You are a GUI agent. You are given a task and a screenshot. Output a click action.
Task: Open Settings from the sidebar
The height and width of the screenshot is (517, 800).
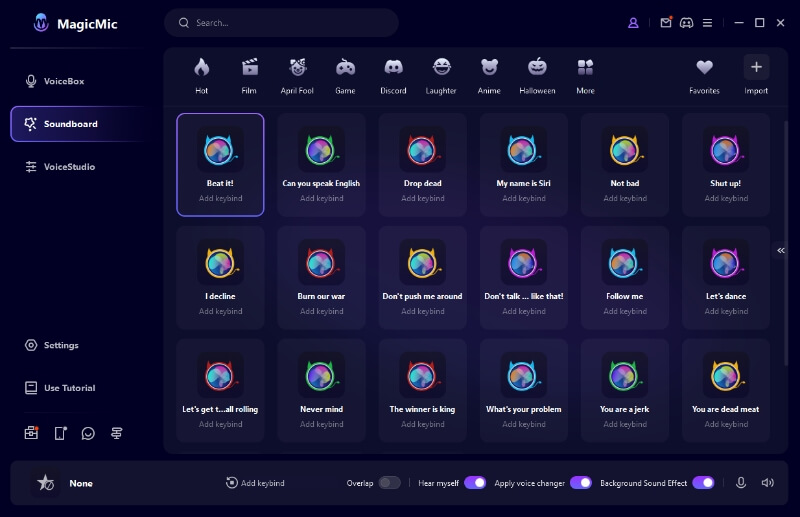point(52,345)
